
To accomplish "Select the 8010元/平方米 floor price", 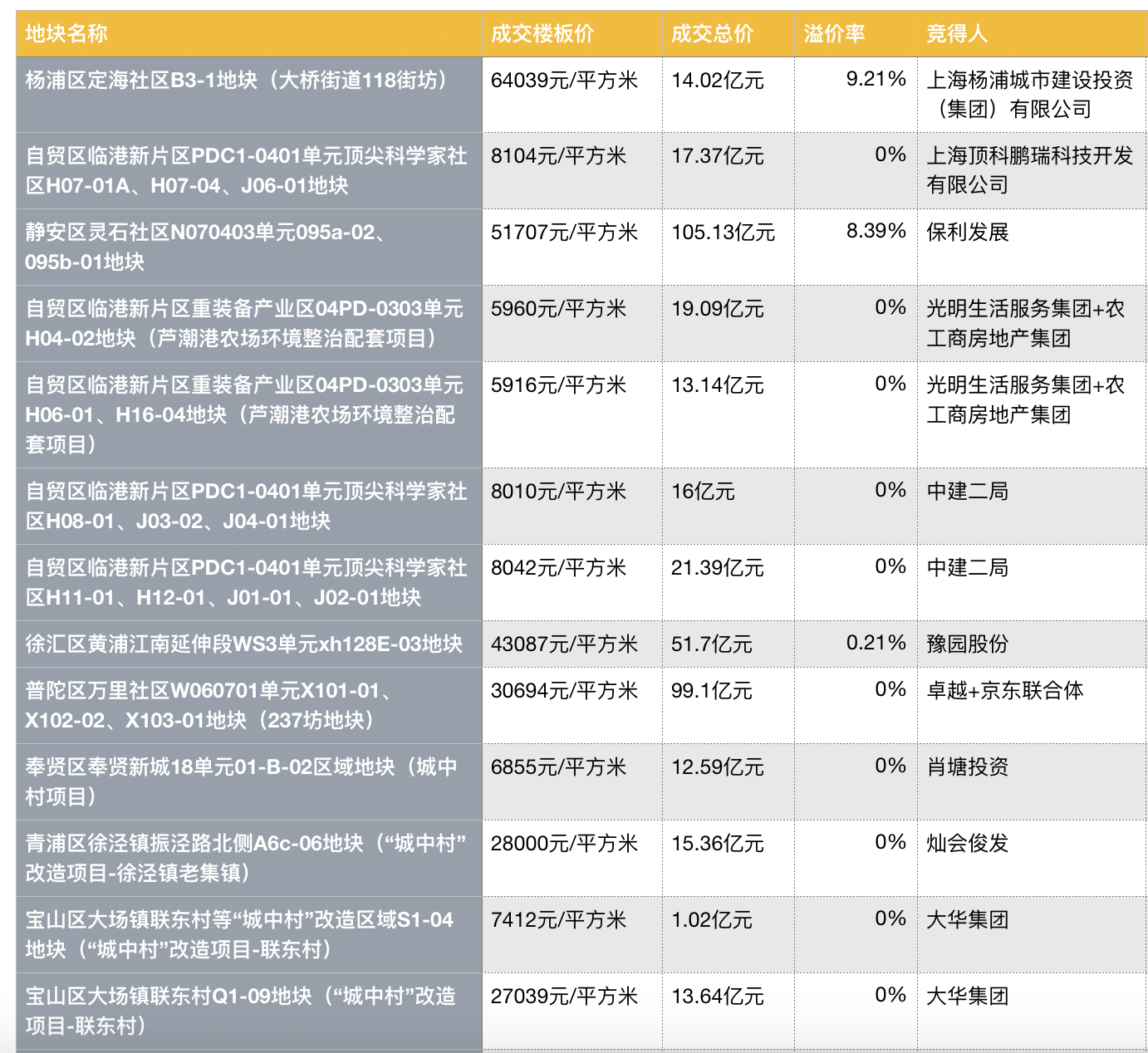I will (559, 492).
